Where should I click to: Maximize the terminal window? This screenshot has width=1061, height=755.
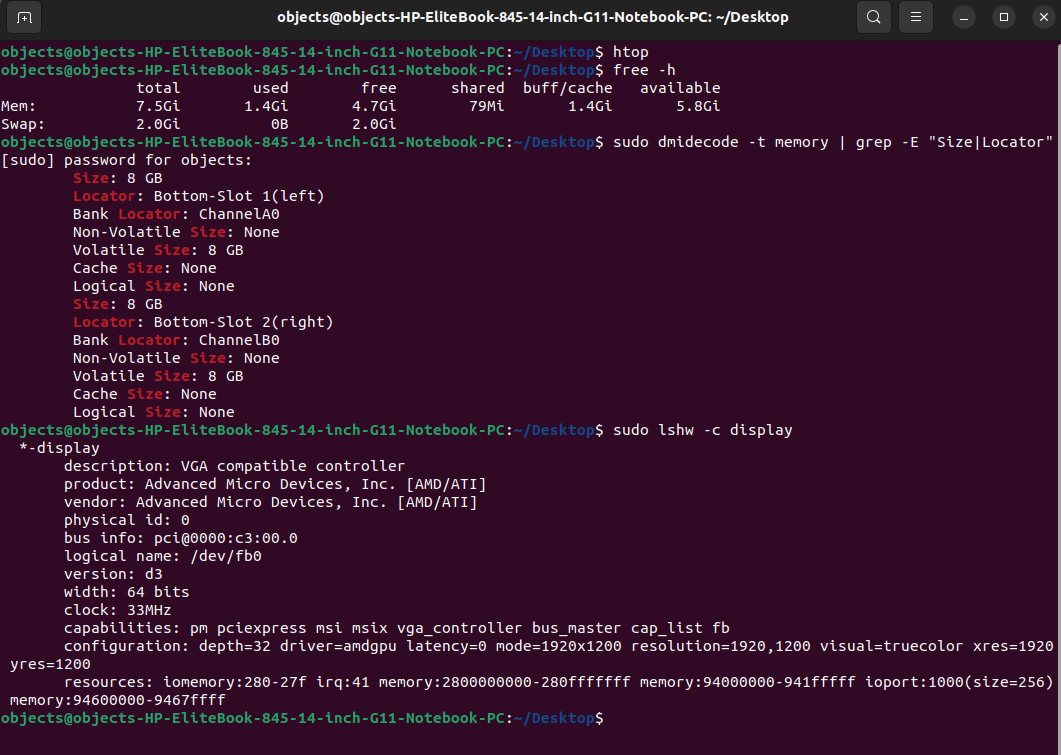point(1004,17)
